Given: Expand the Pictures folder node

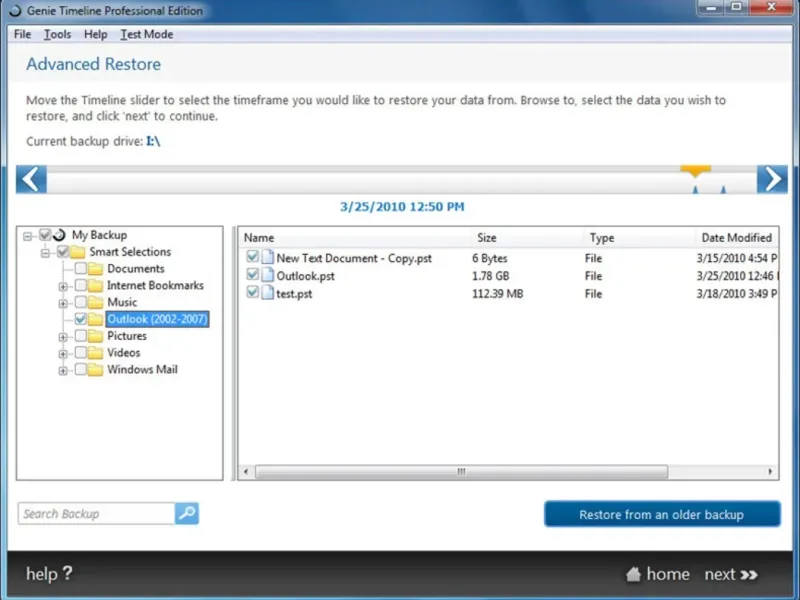Looking at the screenshot, I should coord(63,337).
